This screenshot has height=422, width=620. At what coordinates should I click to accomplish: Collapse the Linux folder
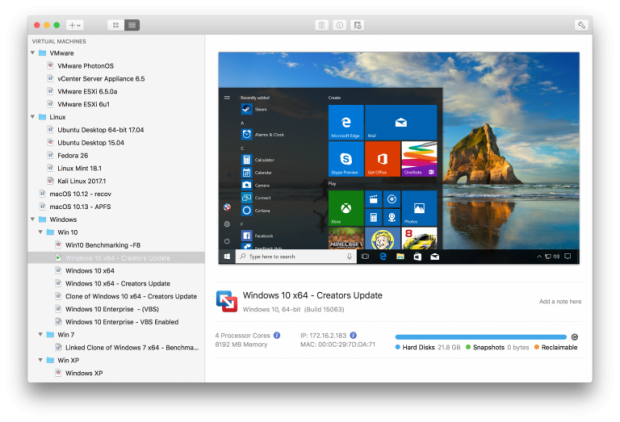pyautogui.click(x=33, y=117)
